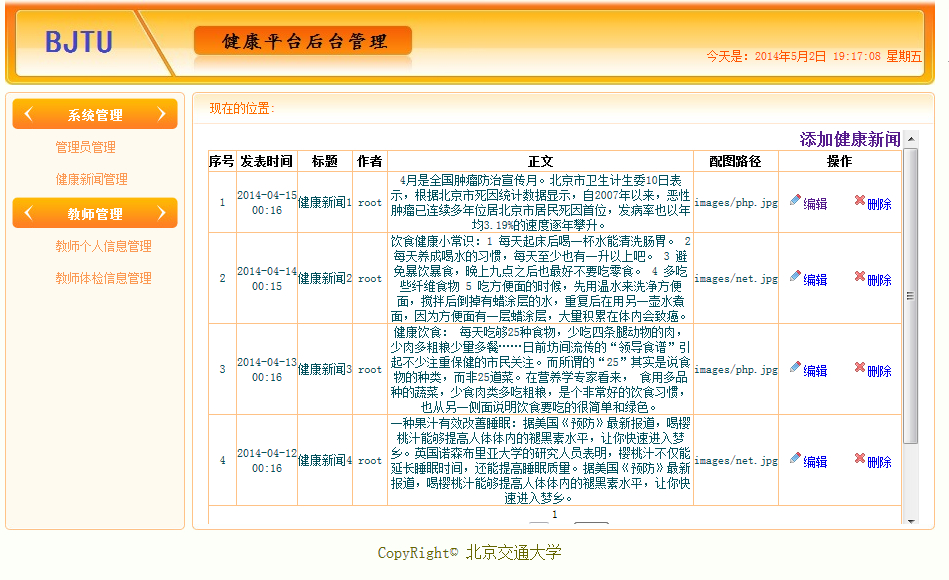Click the red X delete icon in row 1
The height and width of the screenshot is (580, 949).
pyautogui.click(x=861, y=201)
